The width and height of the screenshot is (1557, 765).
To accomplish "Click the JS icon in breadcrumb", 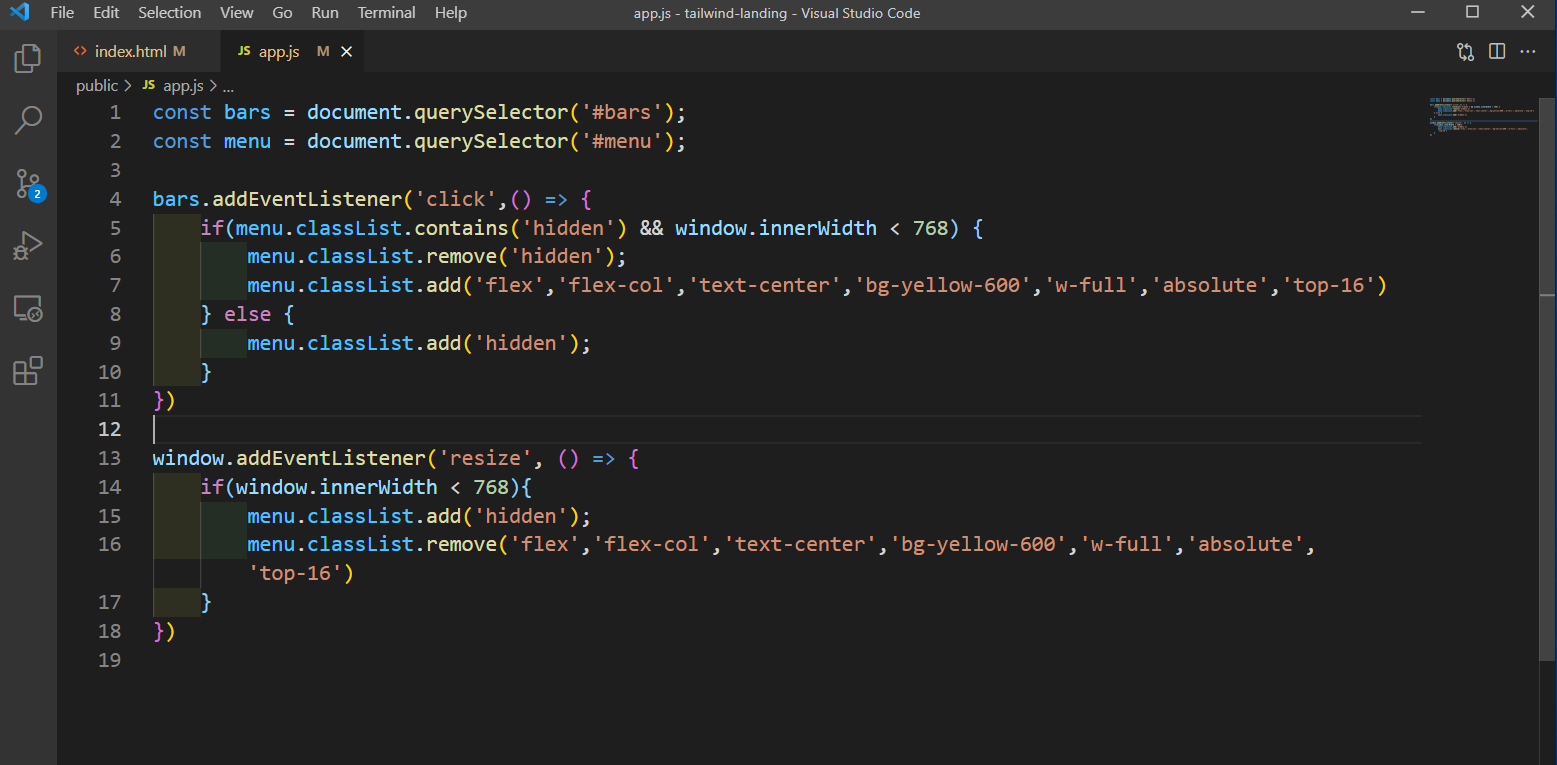I will (x=149, y=86).
